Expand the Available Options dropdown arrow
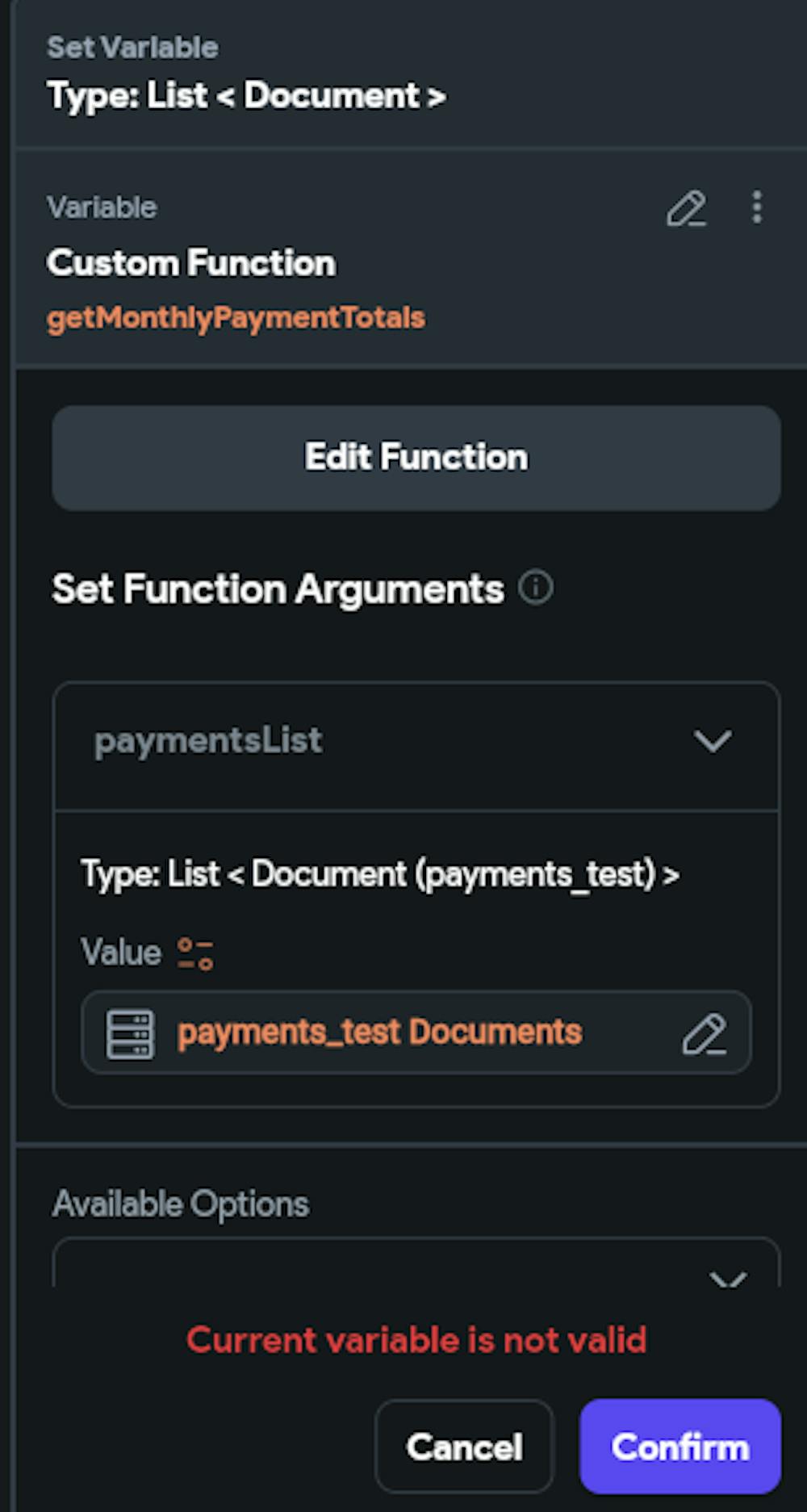The width and height of the screenshot is (807, 1512). (727, 1278)
